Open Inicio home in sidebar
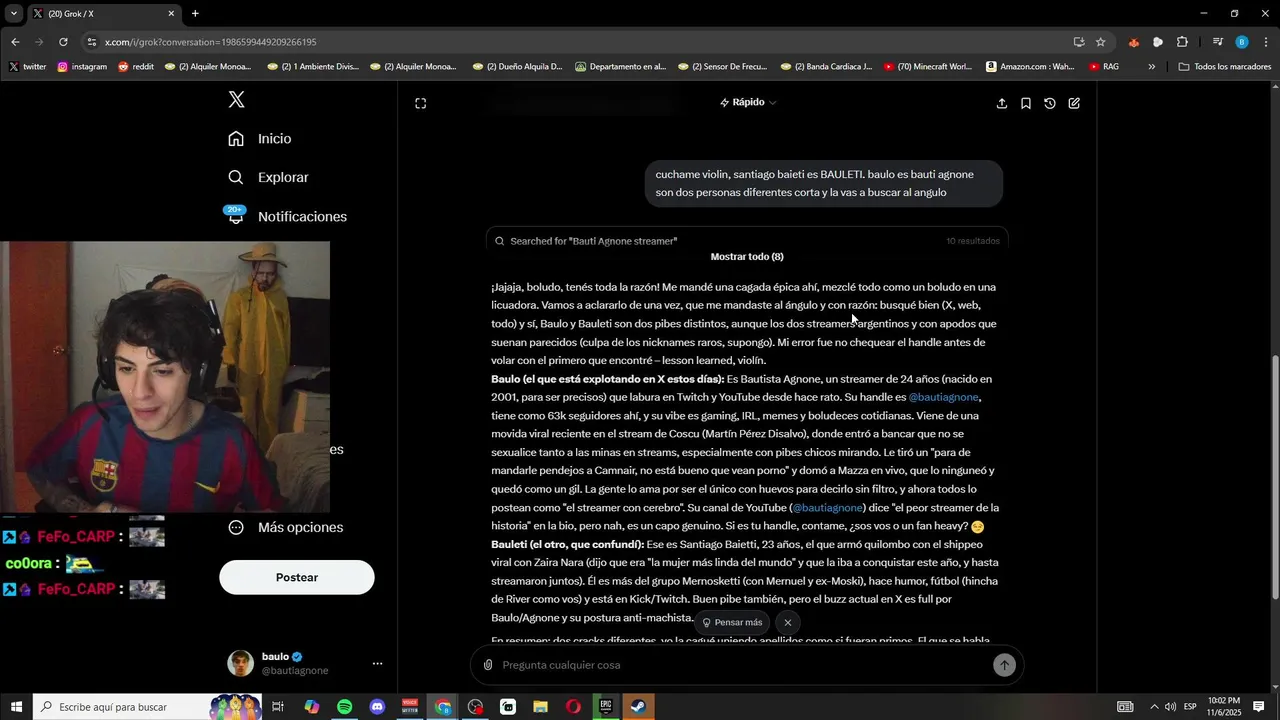 coord(260,139)
